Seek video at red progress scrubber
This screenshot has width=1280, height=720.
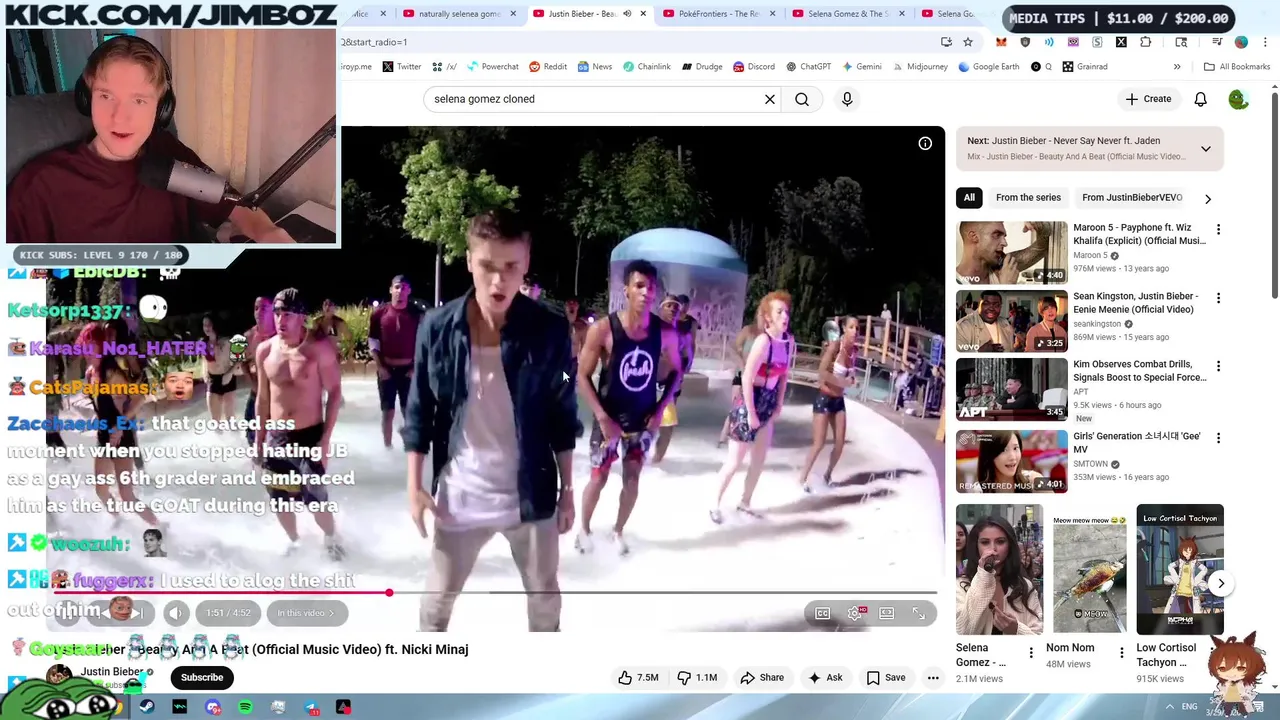pyautogui.click(x=389, y=593)
